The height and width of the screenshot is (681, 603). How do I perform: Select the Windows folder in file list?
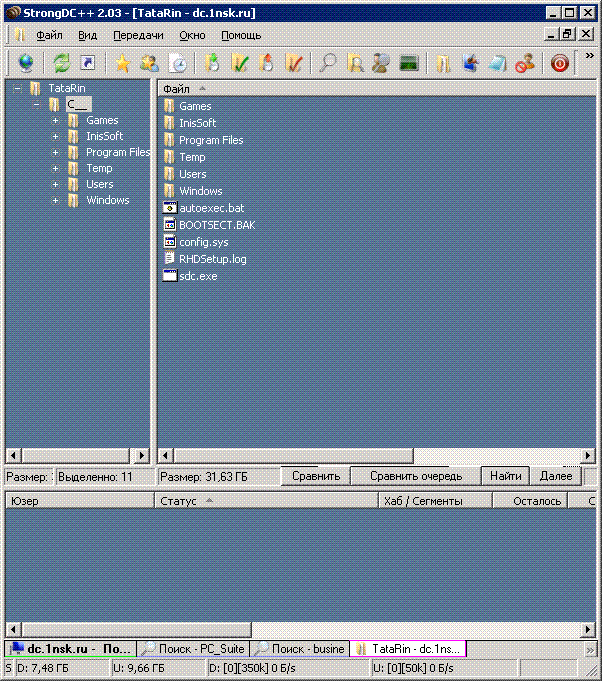pos(201,191)
